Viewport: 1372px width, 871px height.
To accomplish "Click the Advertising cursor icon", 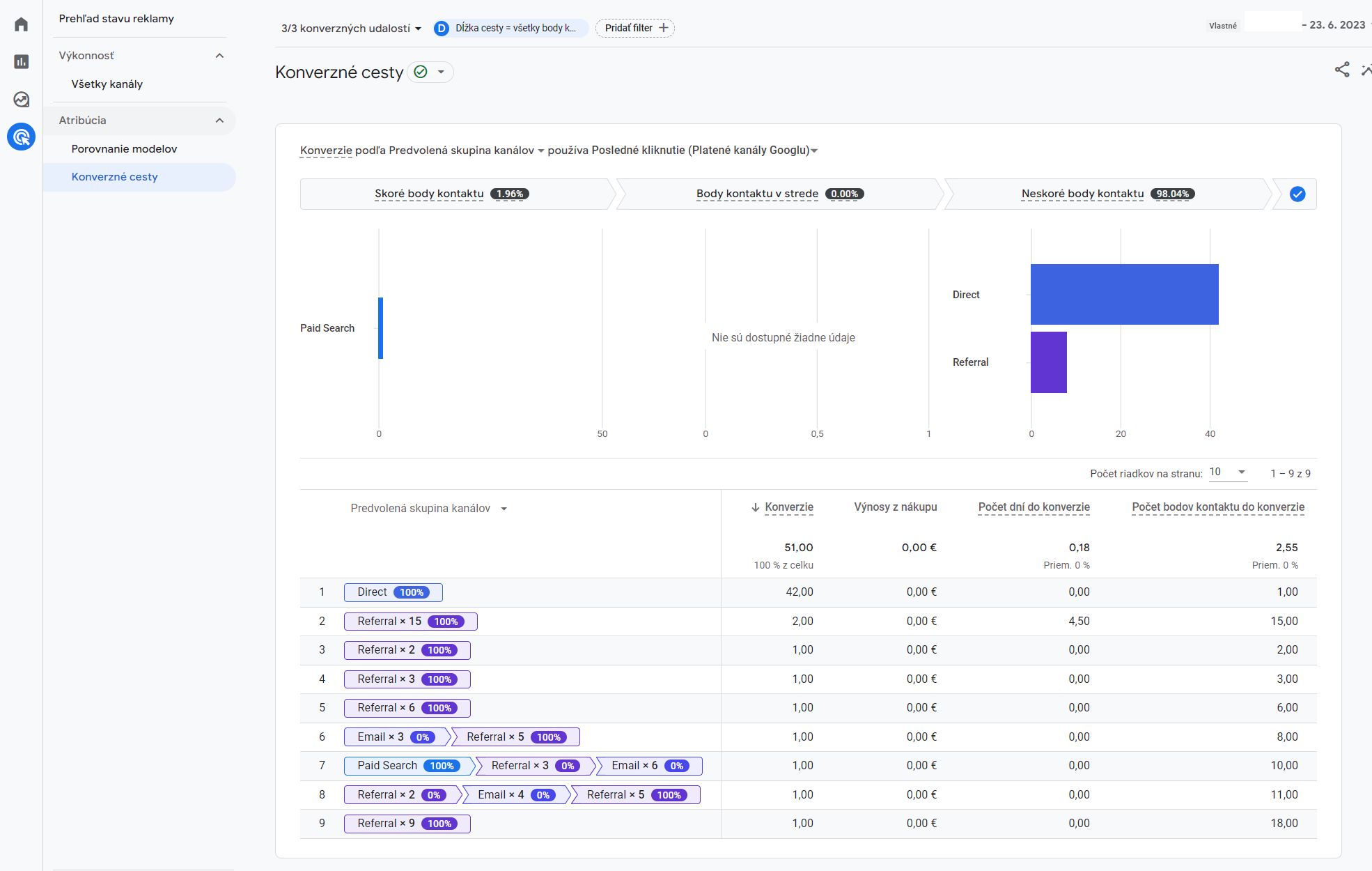I will click(21, 137).
